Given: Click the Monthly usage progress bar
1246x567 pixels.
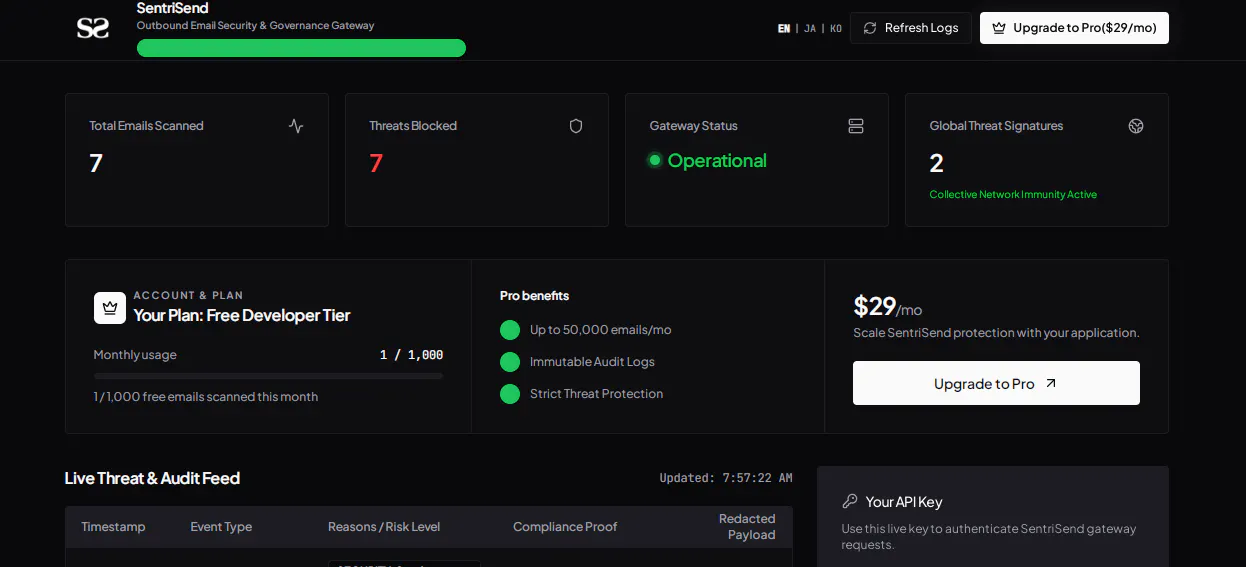Looking at the screenshot, I should 268,376.
